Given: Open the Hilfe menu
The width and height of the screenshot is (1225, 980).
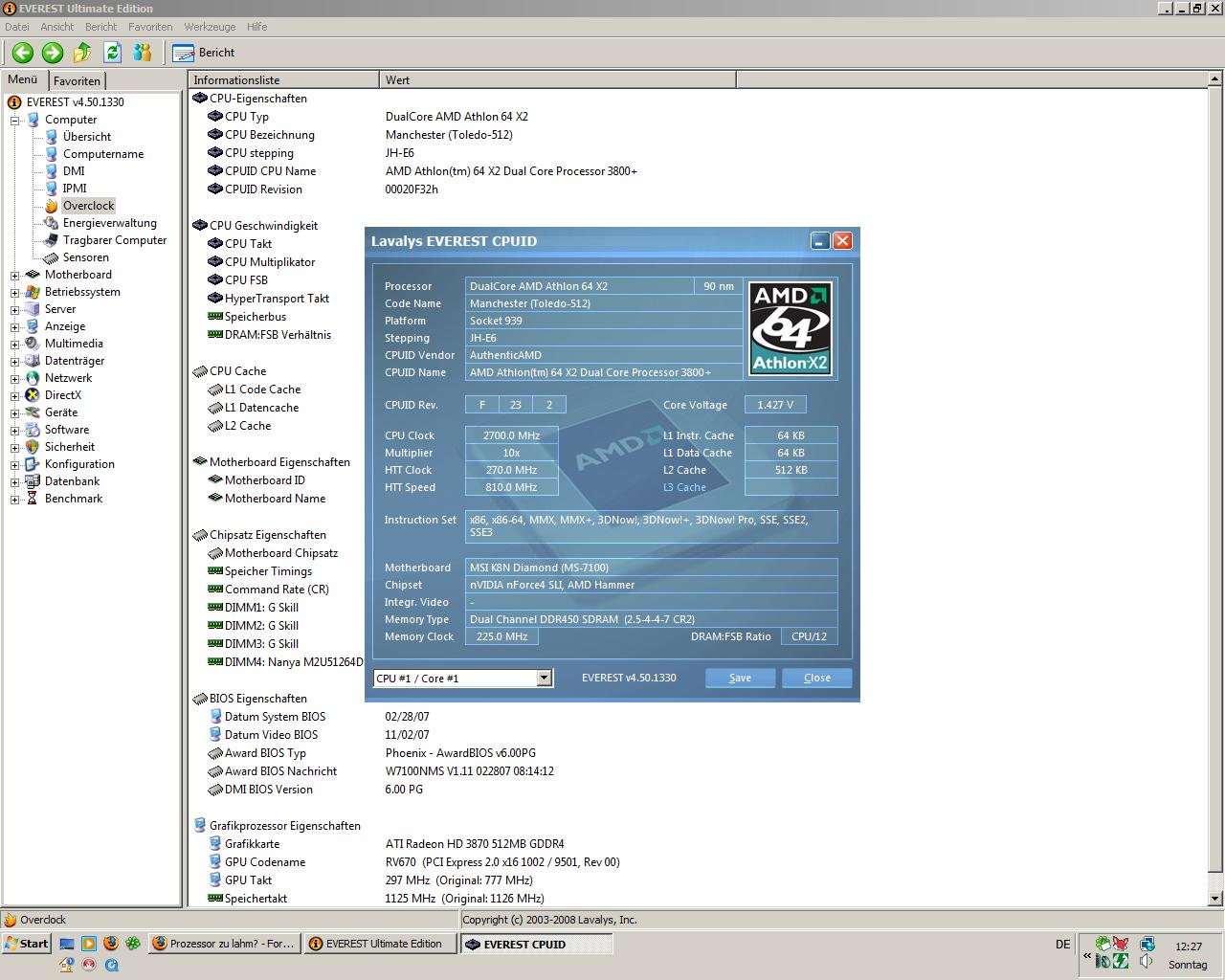Looking at the screenshot, I should (256, 27).
